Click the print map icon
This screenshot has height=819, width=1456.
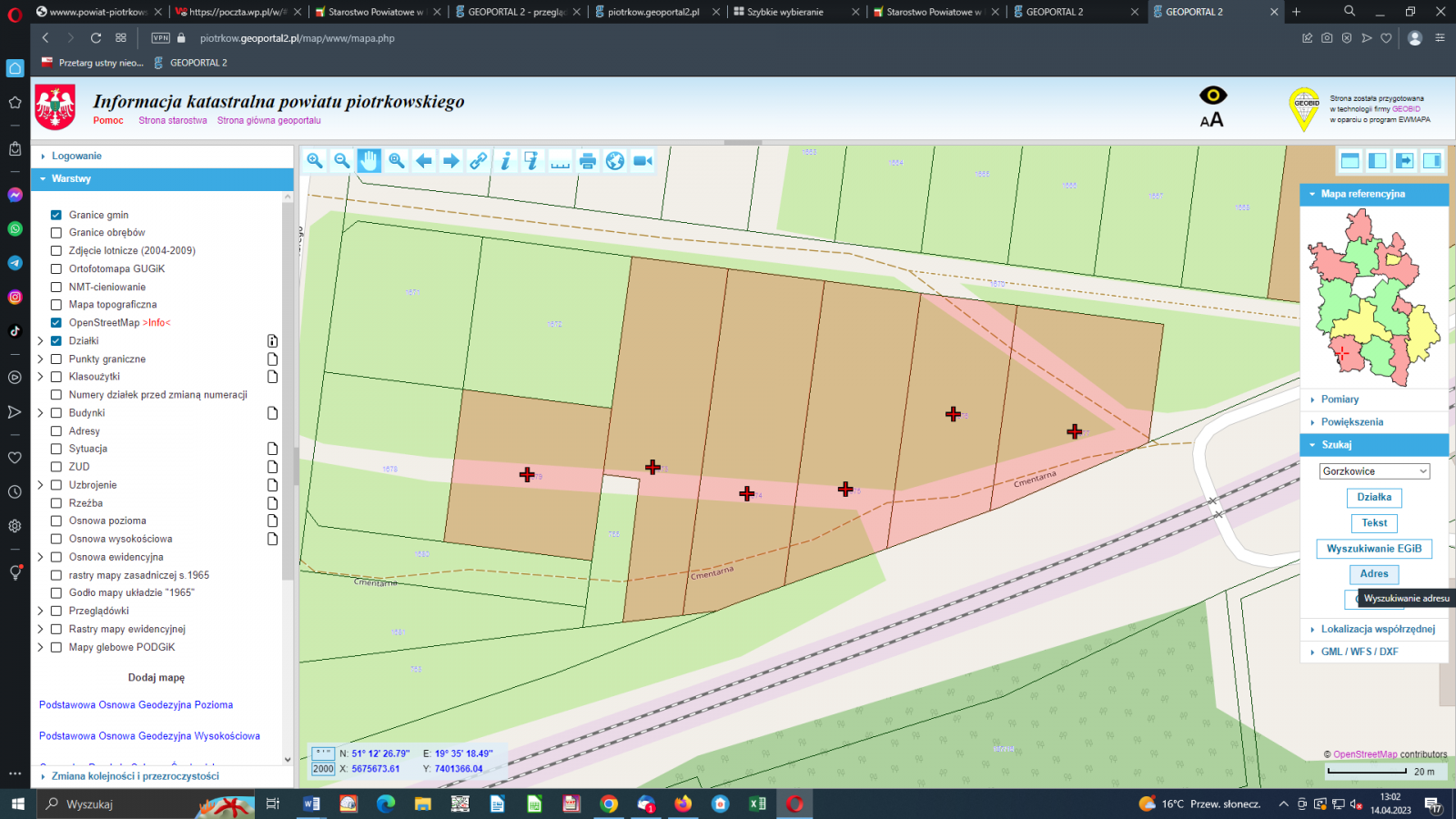(588, 161)
